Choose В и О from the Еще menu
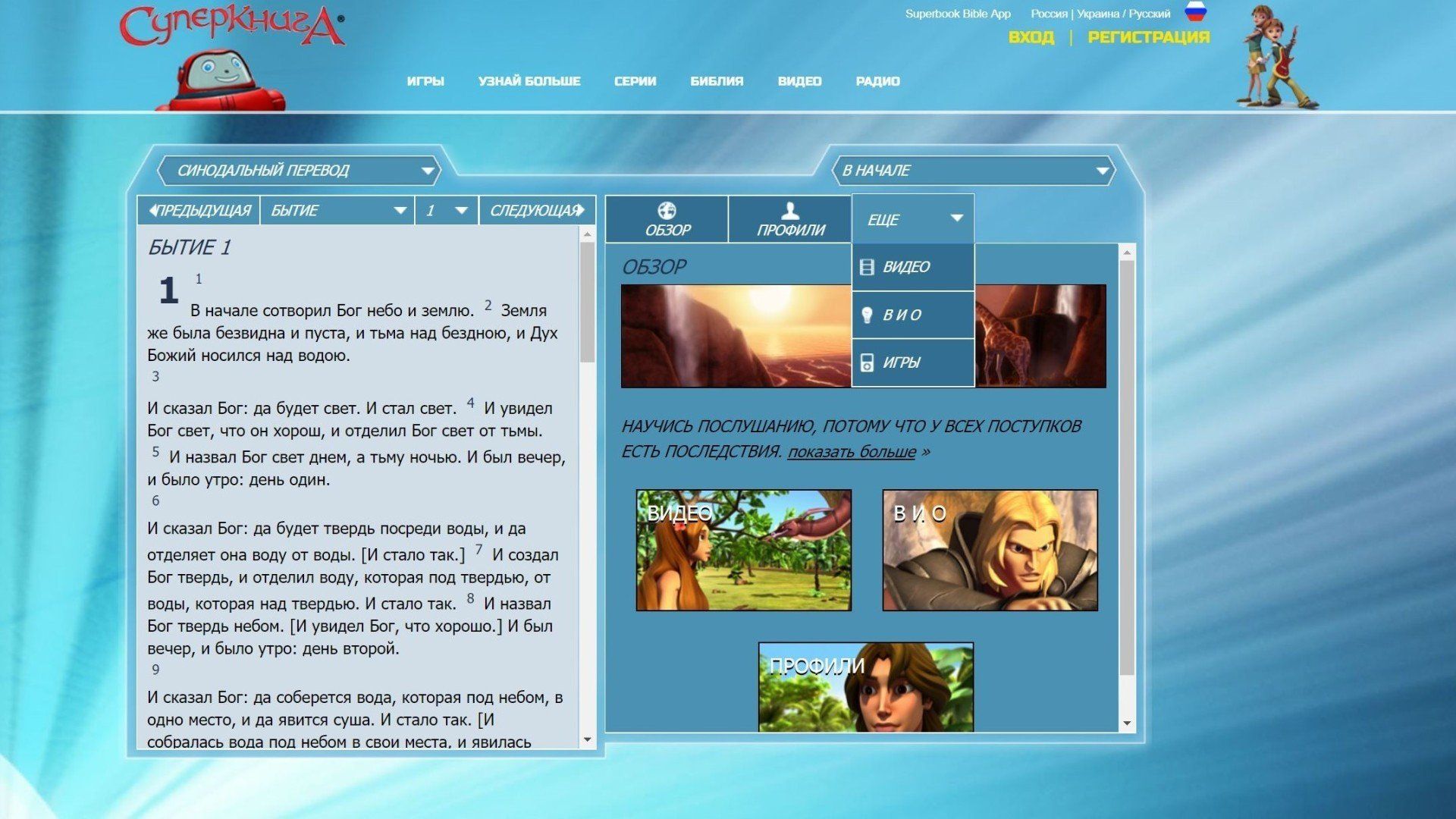The image size is (1456, 819). tap(913, 315)
